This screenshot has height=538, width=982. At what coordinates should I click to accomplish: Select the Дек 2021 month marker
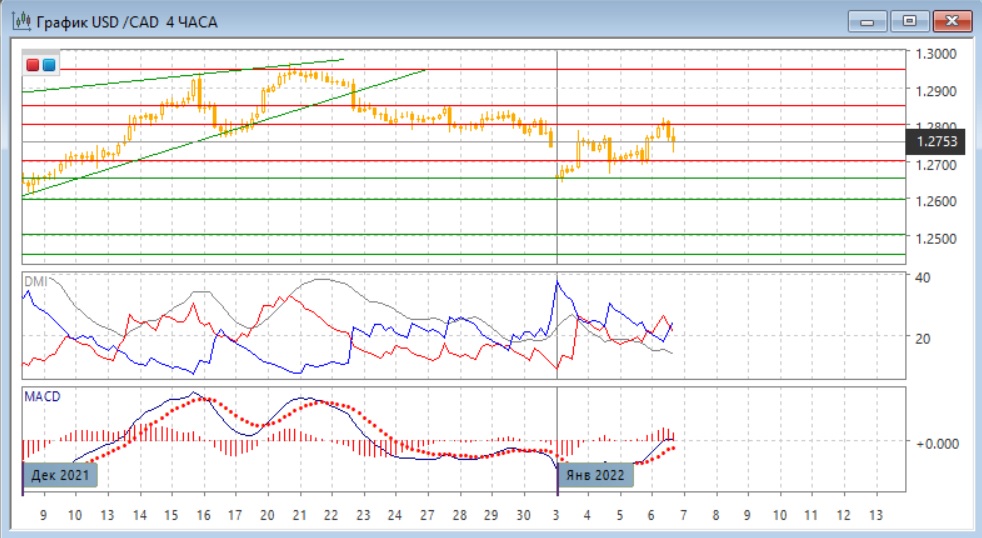[x=60, y=474]
